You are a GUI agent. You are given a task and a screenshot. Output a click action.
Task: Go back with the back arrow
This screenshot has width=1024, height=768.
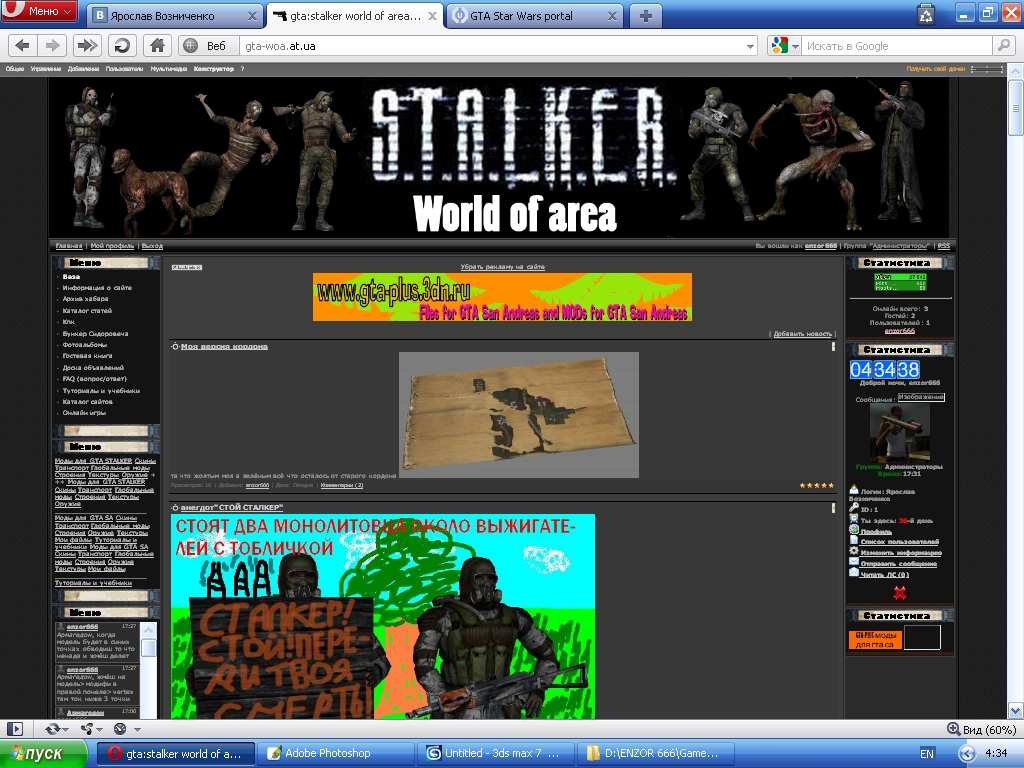[x=23, y=46]
